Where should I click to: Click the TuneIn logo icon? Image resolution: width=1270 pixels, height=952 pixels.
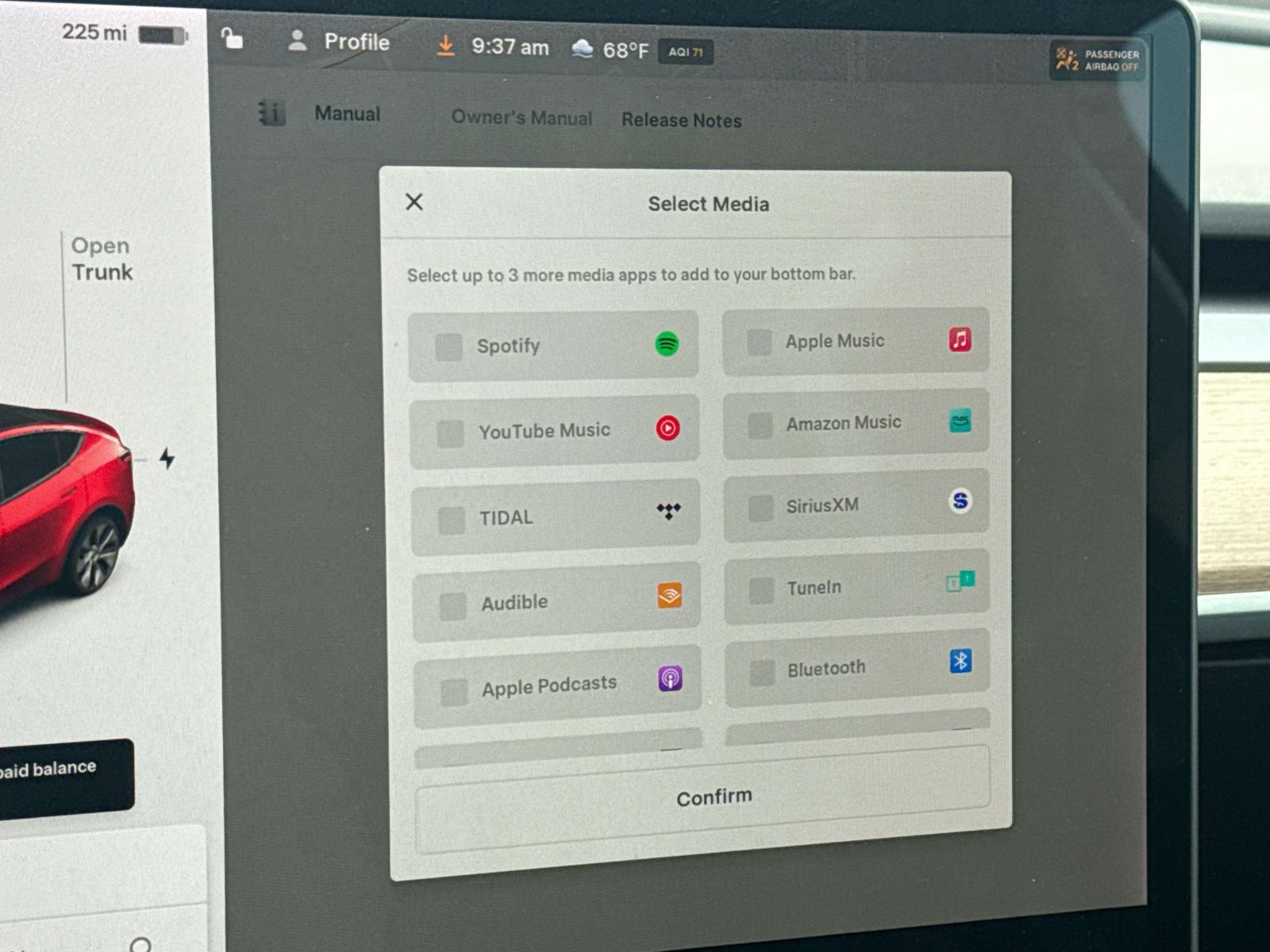coord(960,582)
